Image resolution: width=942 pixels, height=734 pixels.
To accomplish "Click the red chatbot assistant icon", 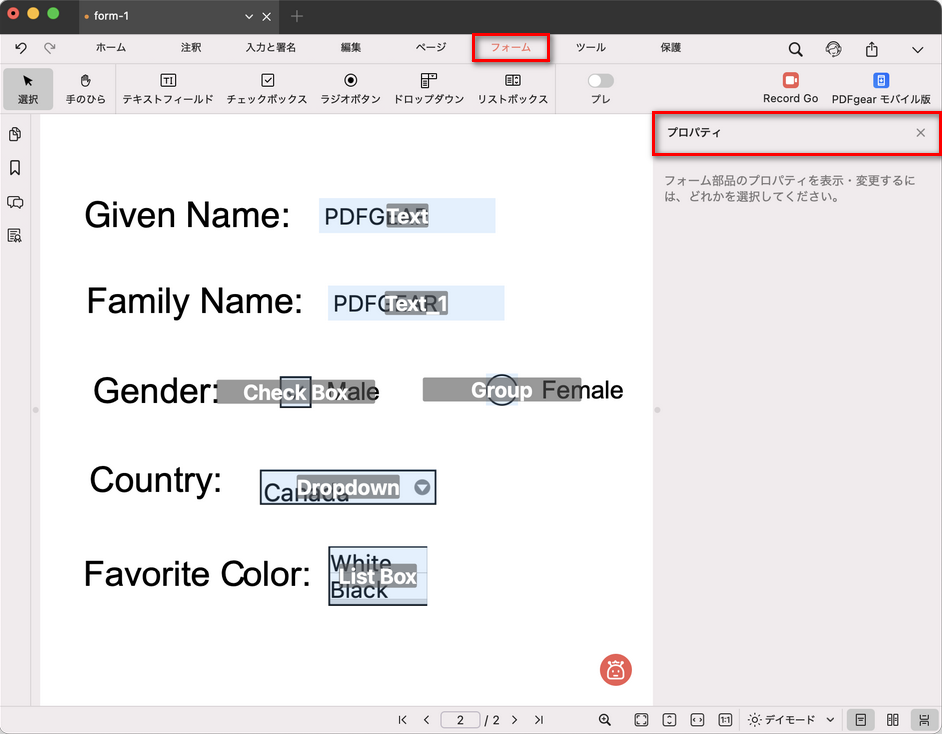I will (x=616, y=670).
